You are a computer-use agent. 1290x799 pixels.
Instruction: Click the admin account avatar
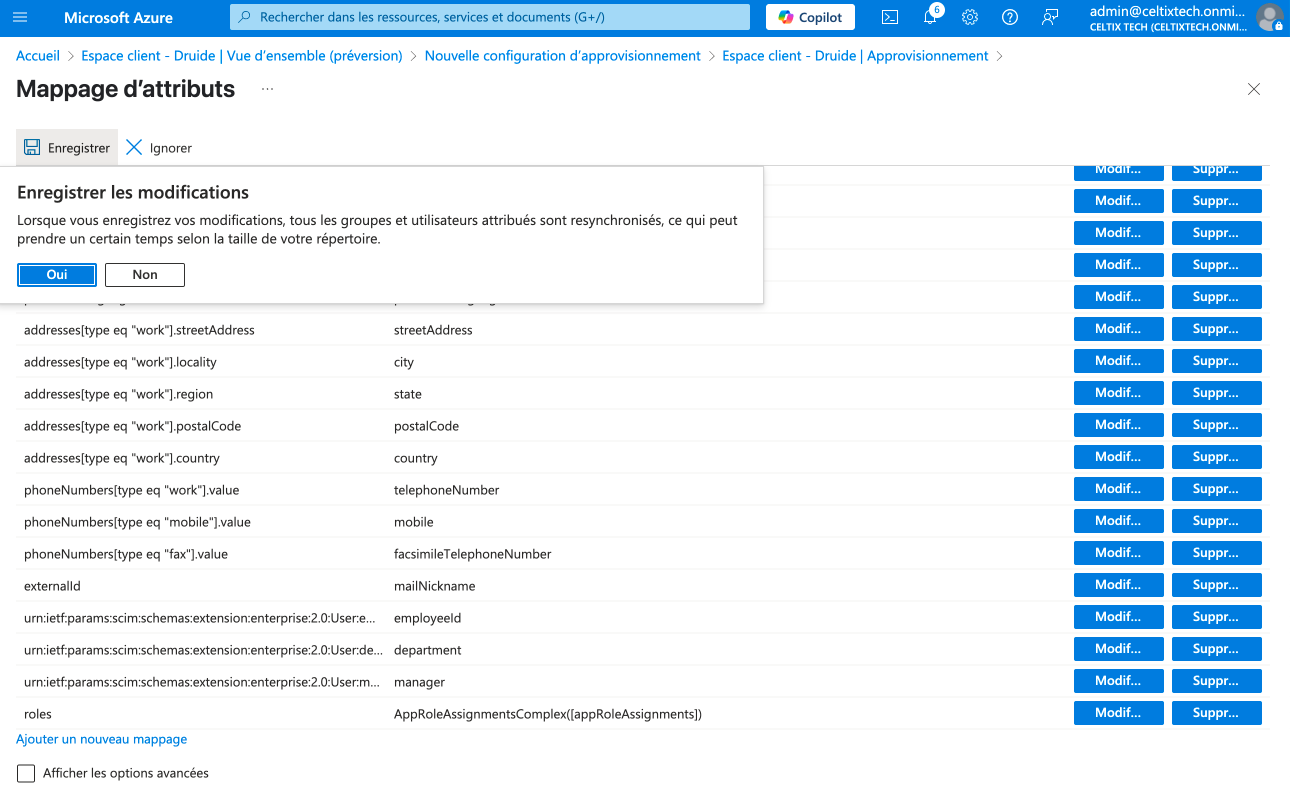(1269, 18)
